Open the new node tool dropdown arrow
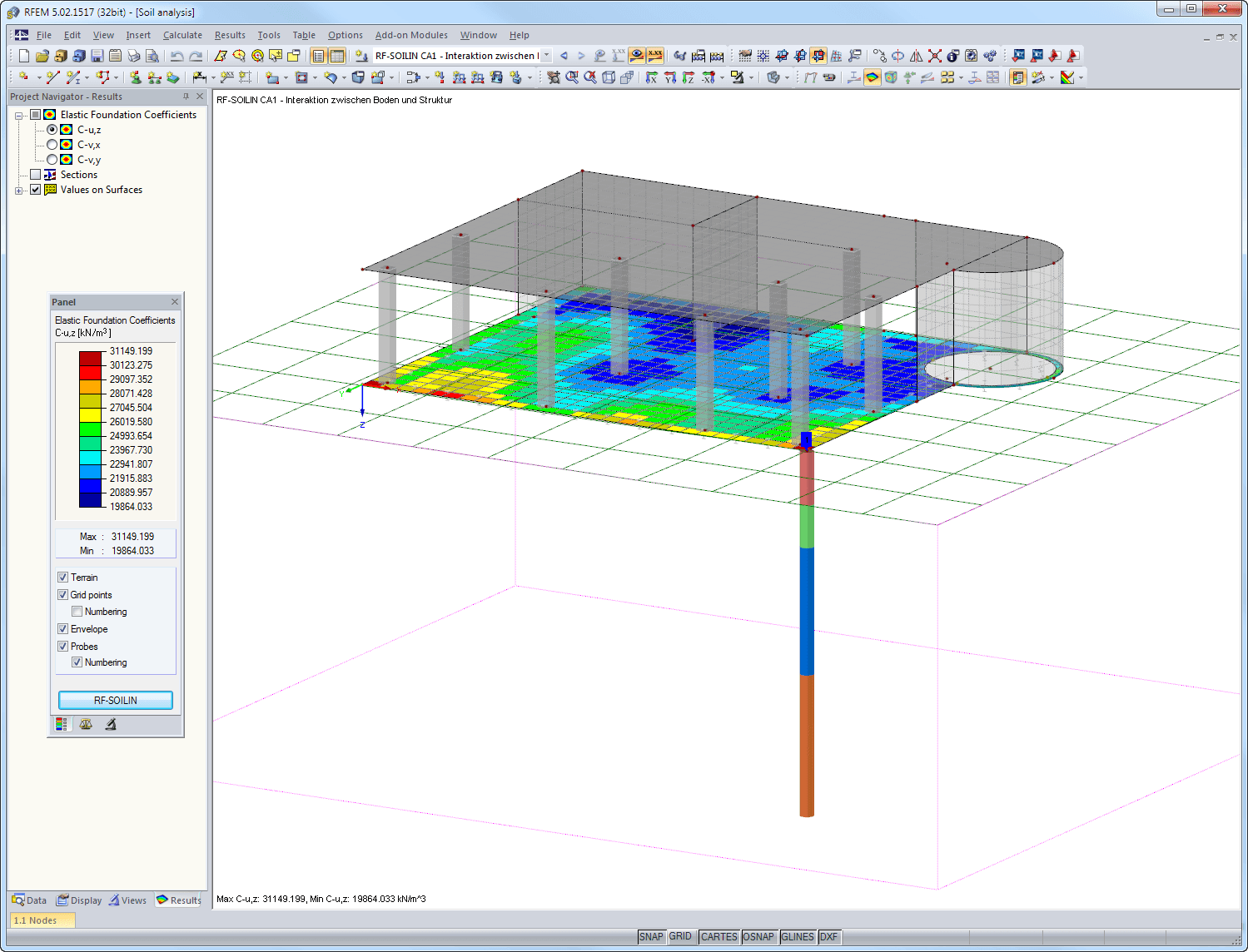The width and height of the screenshot is (1248, 952). click(x=38, y=77)
